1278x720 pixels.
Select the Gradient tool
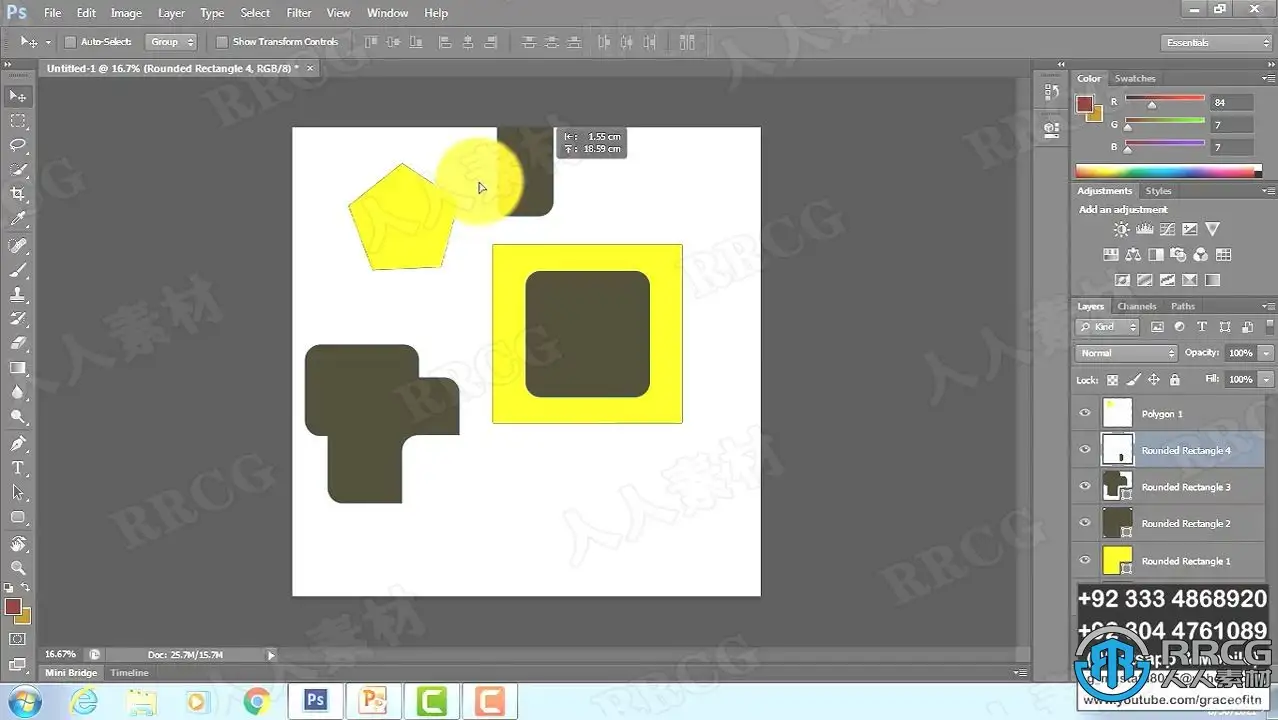click(18, 368)
